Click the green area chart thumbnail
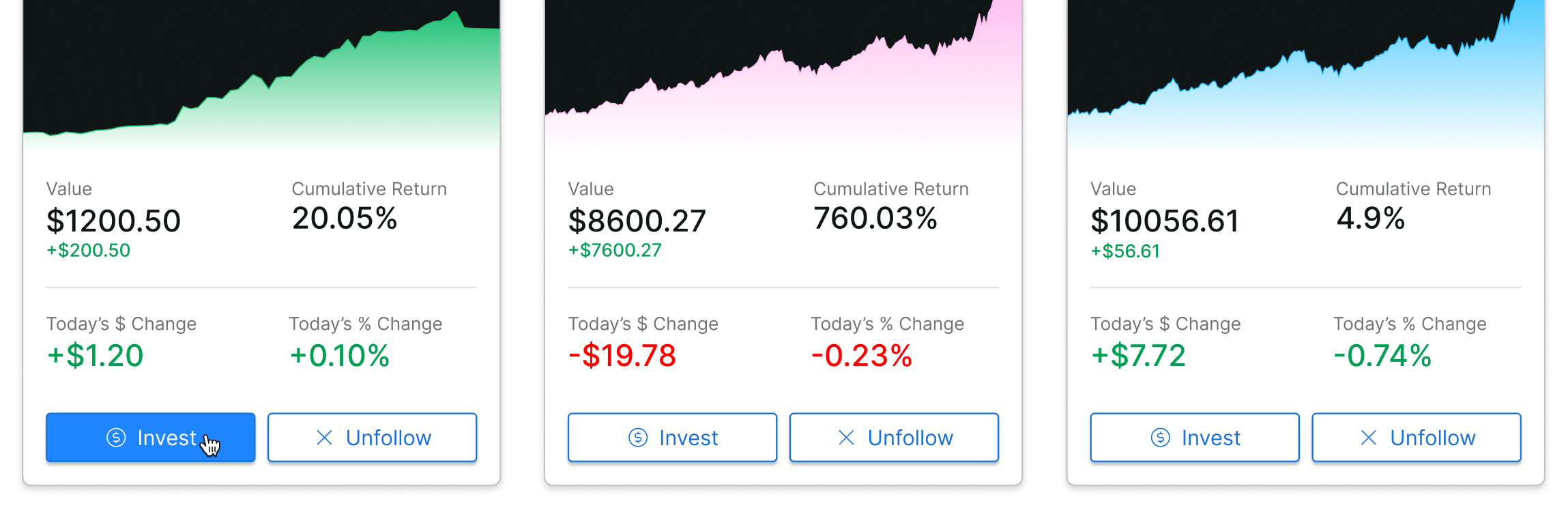 tap(262, 75)
